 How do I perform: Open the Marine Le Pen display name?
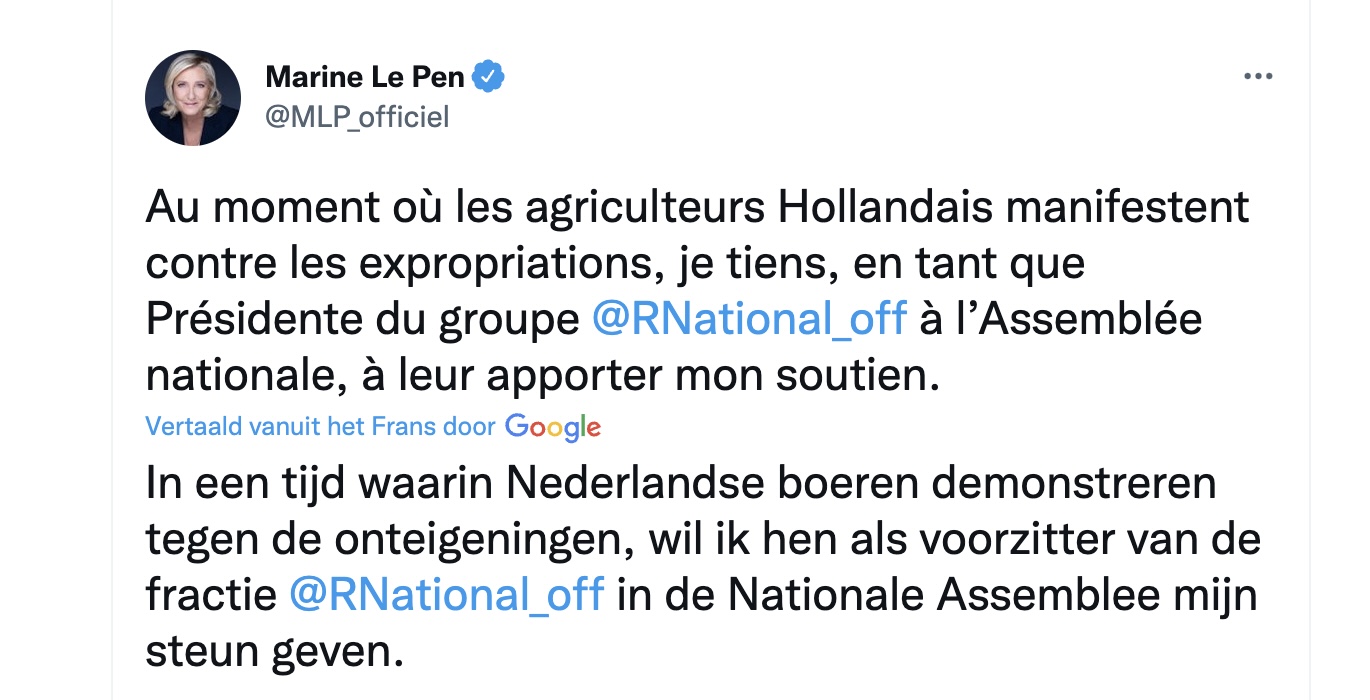tap(364, 76)
